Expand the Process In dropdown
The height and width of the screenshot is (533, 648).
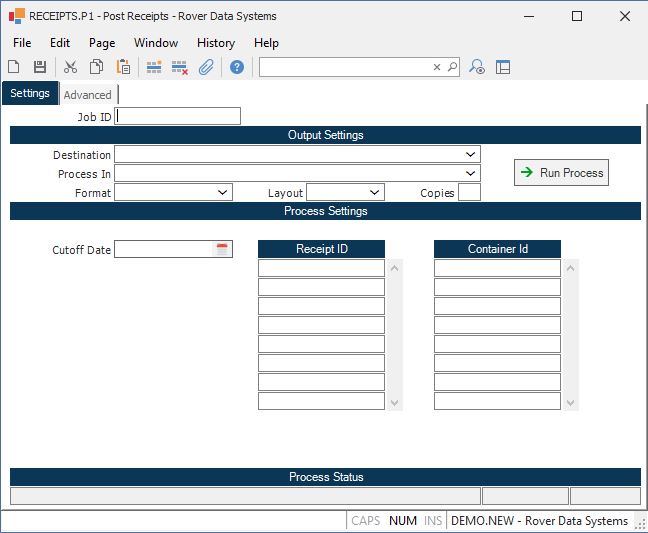click(x=471, y=174)
